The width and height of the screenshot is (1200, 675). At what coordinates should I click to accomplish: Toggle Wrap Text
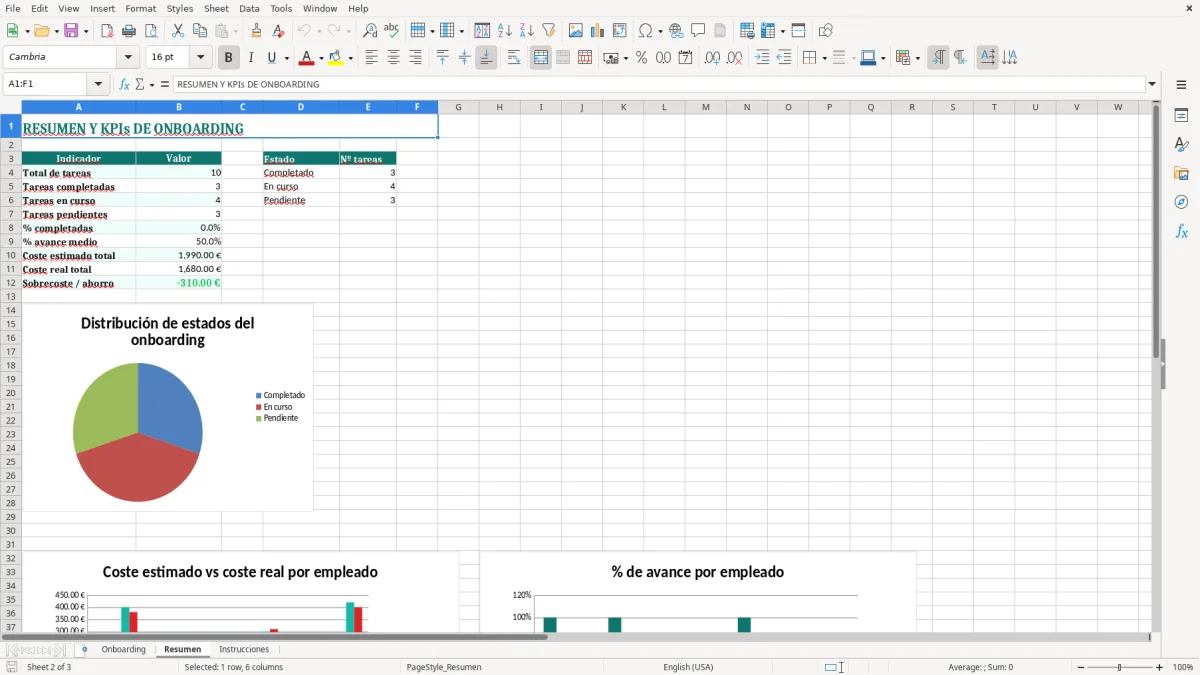click(x=514, y=58)
